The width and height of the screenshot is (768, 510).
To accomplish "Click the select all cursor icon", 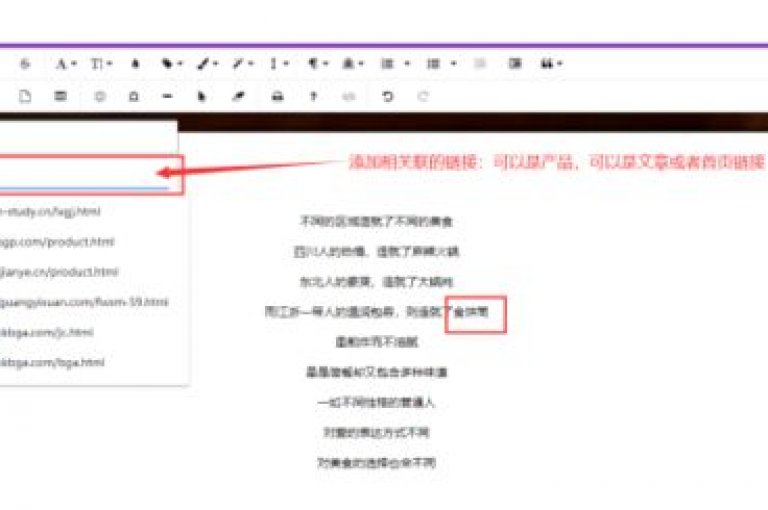I will coord(201,97).
